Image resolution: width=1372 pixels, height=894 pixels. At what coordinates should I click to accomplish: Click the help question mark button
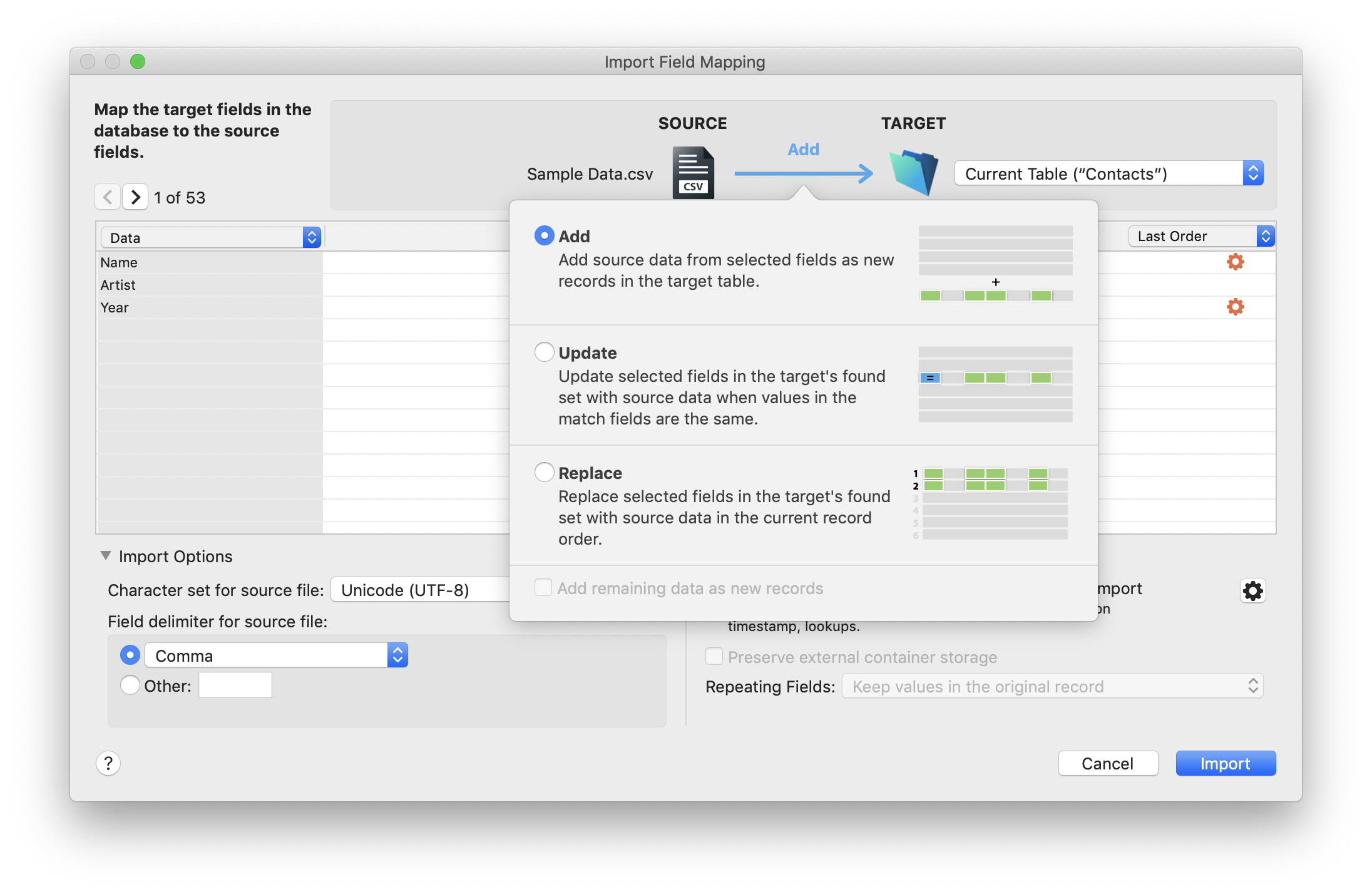(x=108, y=763)
